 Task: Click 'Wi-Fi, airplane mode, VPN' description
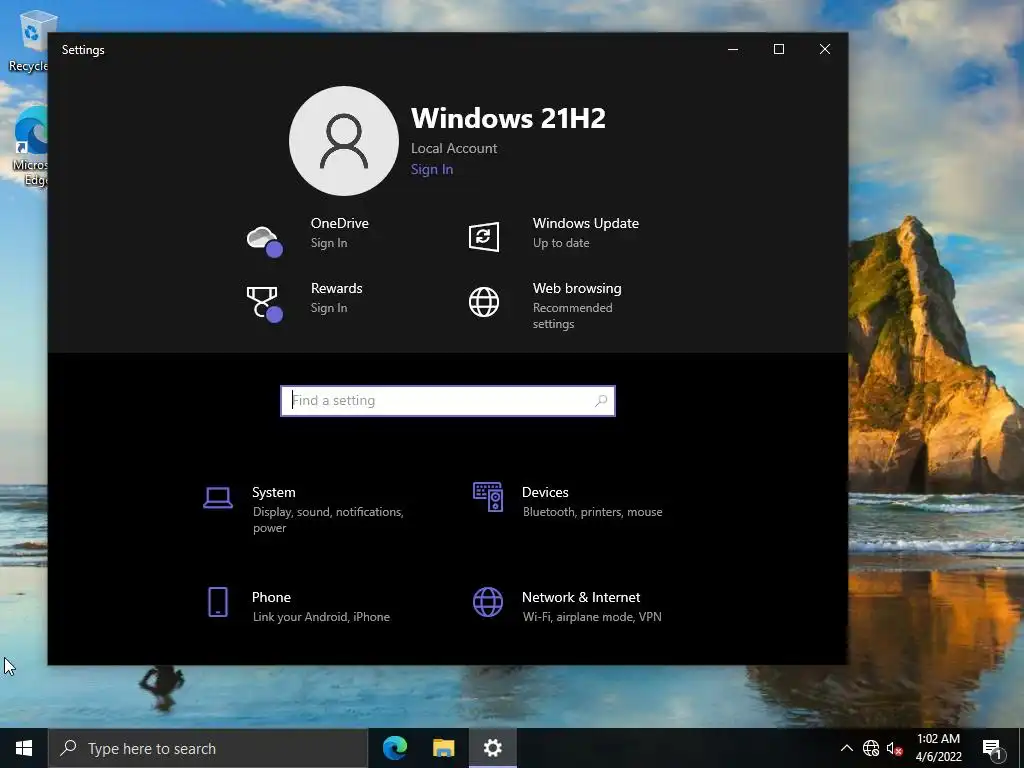(592, 616)
